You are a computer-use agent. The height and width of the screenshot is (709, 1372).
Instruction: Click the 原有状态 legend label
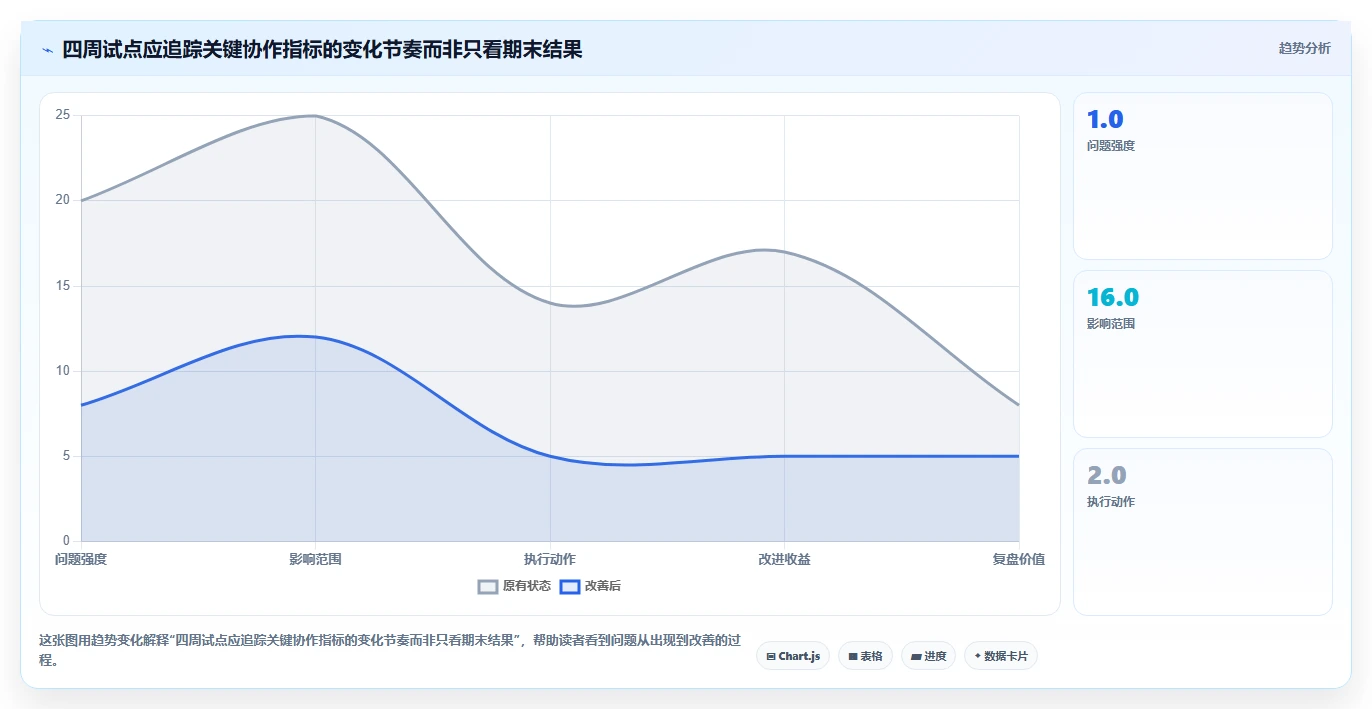point(527,586)
